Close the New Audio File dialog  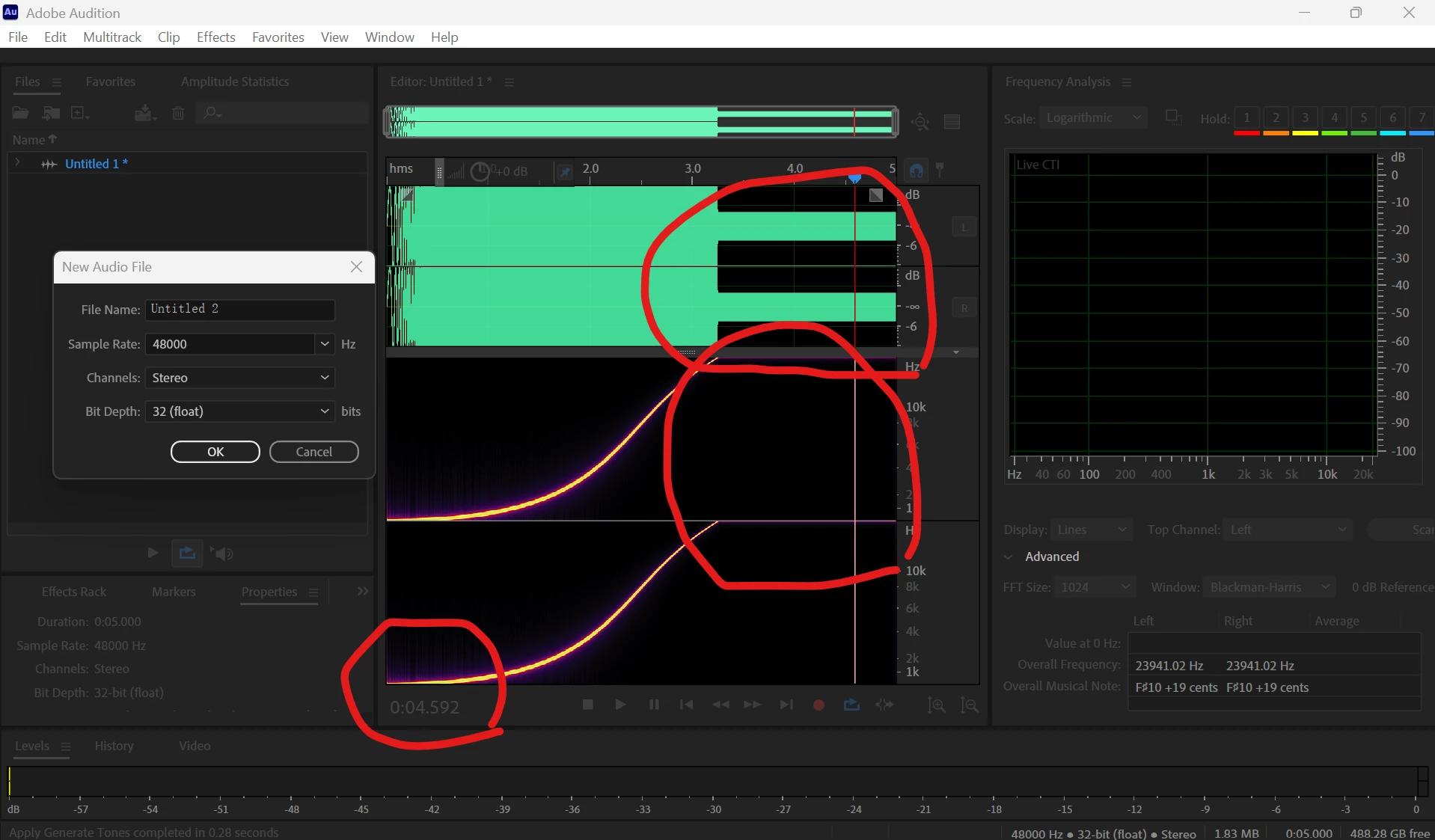tap(356, 267)
